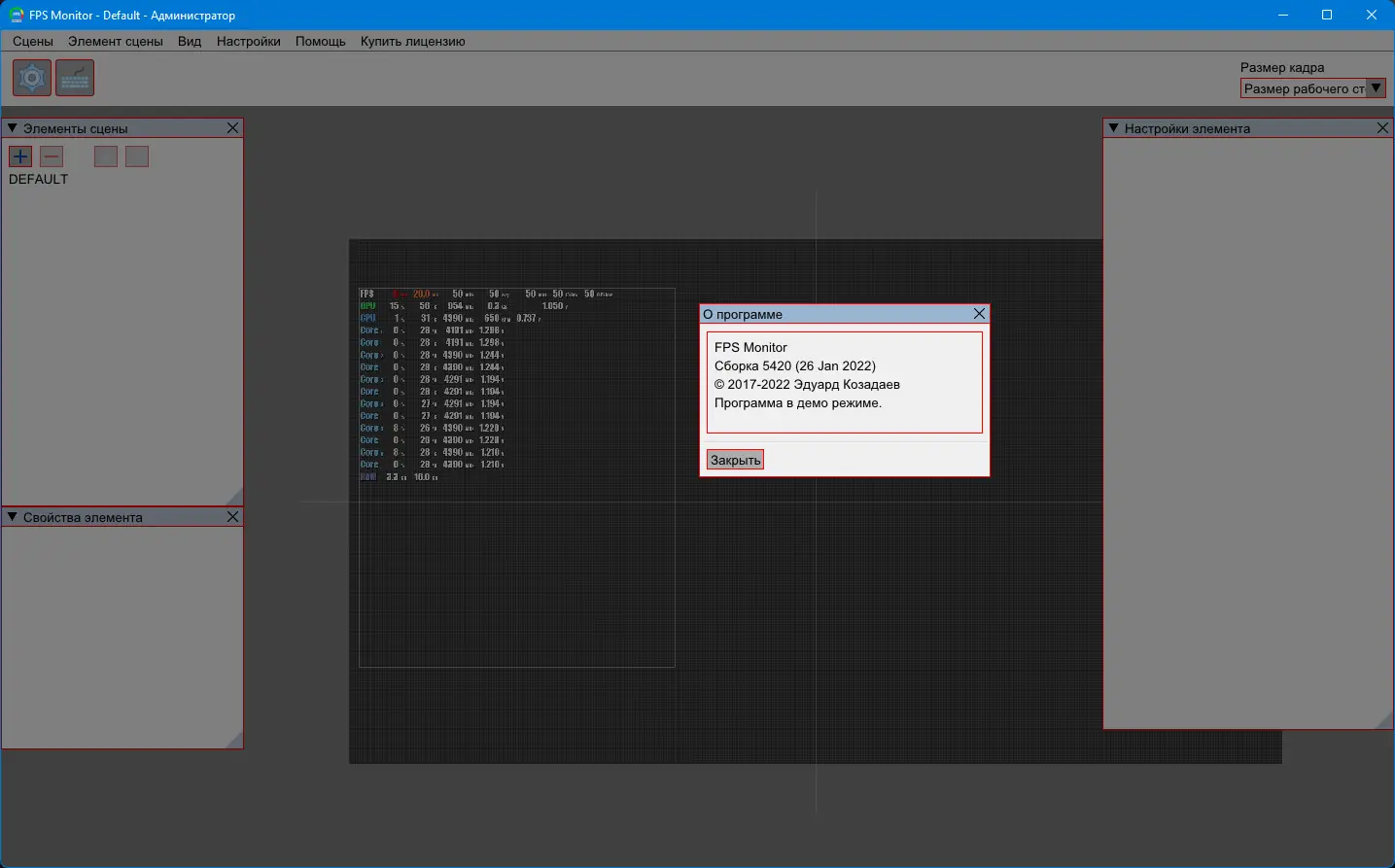The image size is (1395, 868).
Task: Close the Настройки элемента panel
Action: (1382, 128)
